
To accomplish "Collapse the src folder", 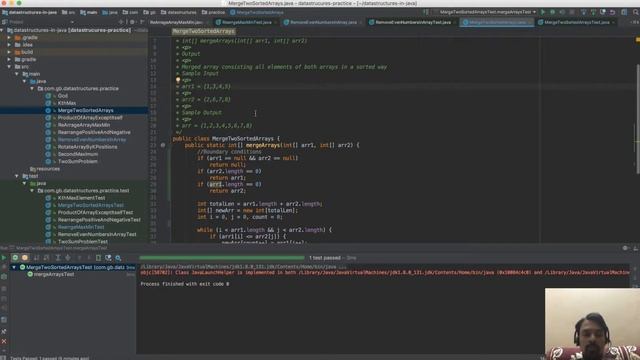I will coord(9,67).
